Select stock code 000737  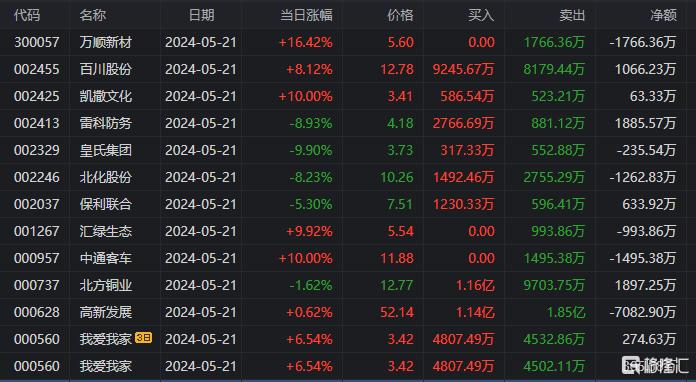pyautogui.click(x=36, y=285)
